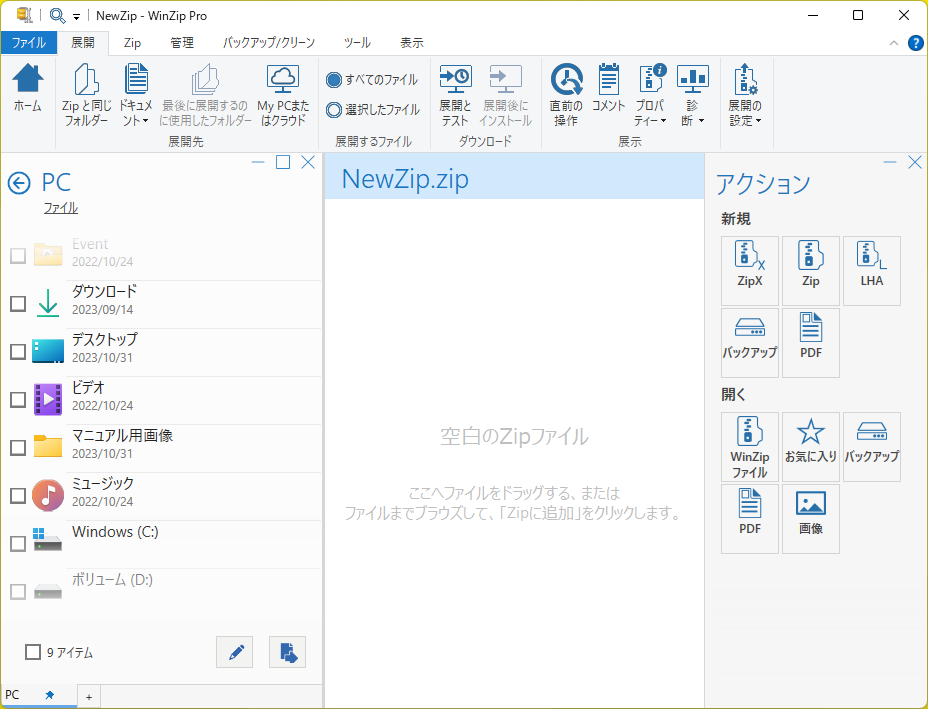The height and width of the screenshot is (709, 928).
Task: Open an 画像 file from アクション panel
Action: pos(810,518)
